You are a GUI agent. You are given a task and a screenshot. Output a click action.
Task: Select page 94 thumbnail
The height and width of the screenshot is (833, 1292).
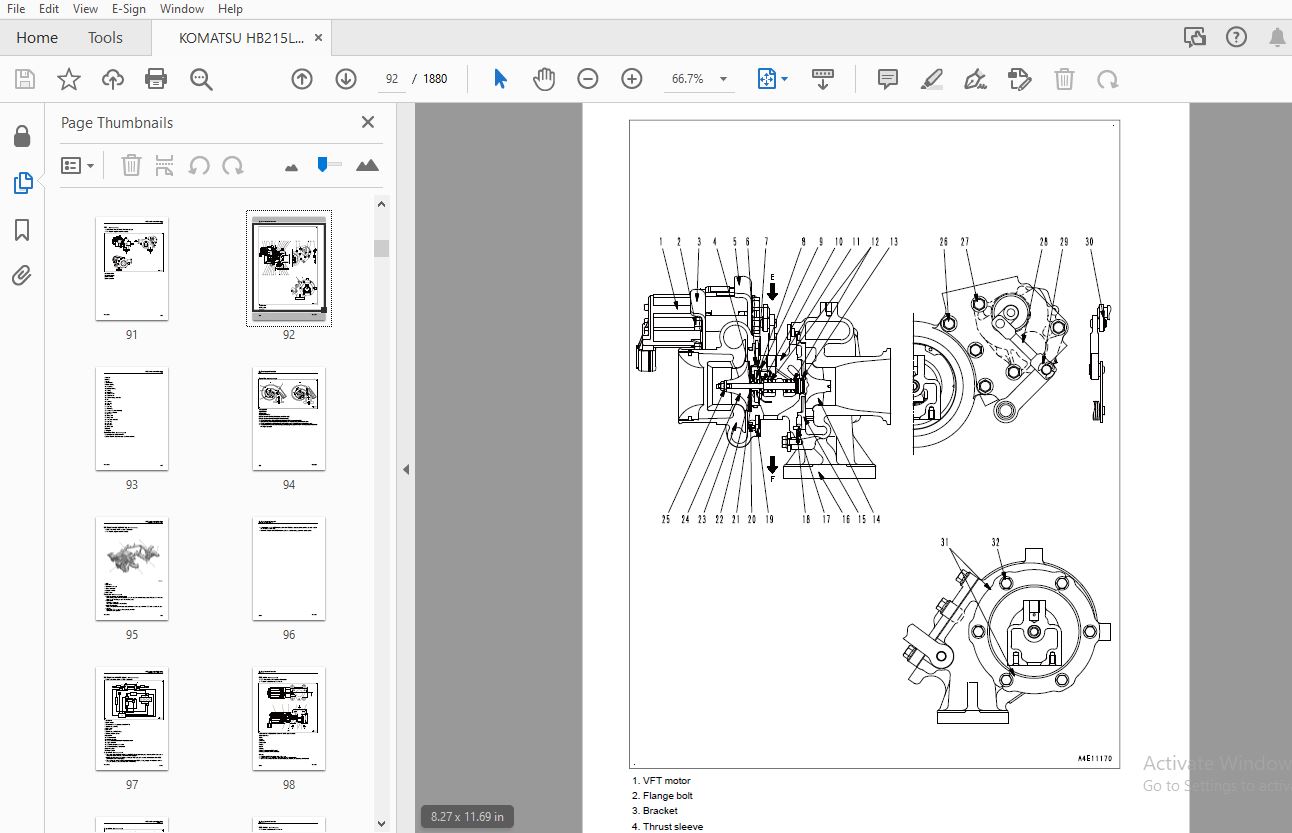(x=289, y=418)
